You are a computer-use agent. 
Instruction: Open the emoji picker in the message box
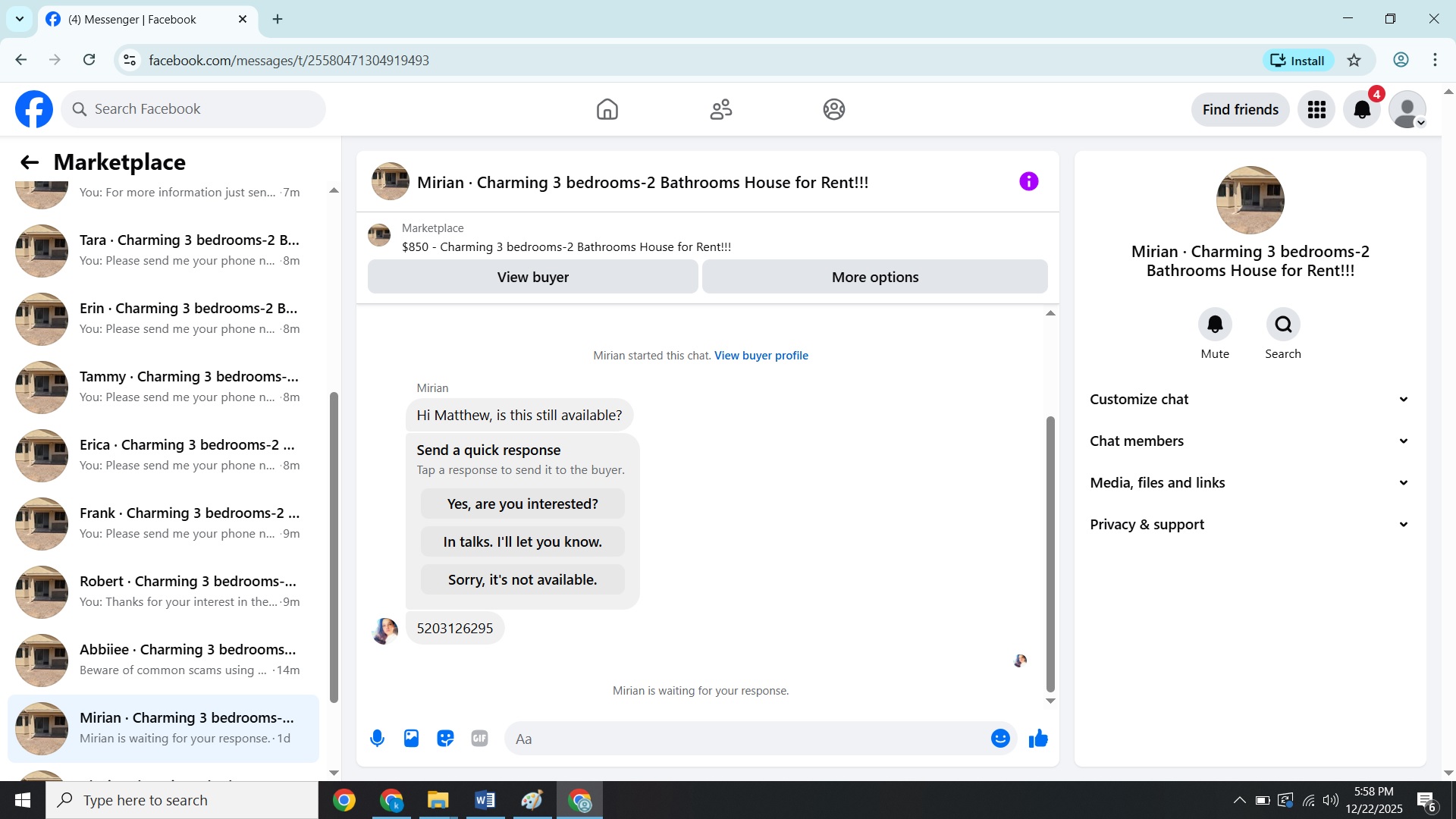coord(1000,738)
